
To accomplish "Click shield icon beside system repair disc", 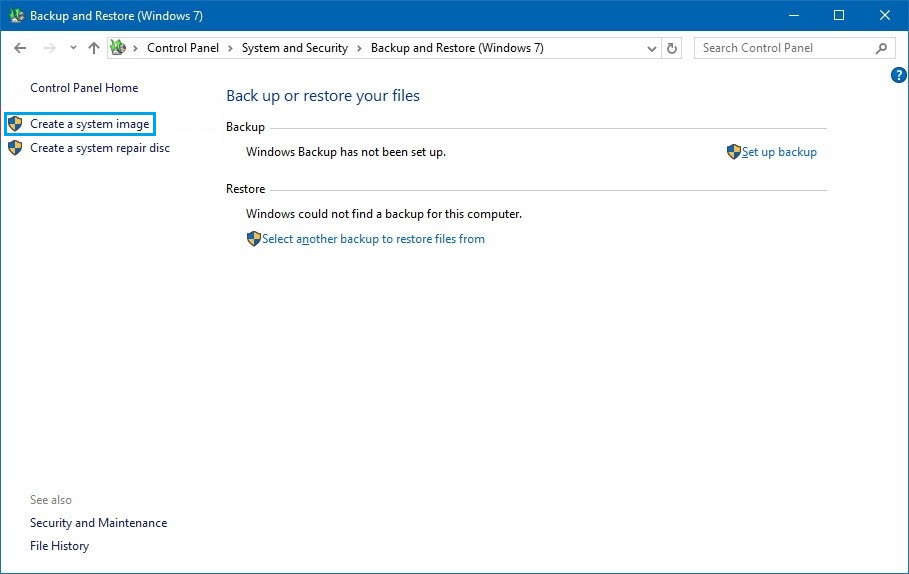I will coord(15,148).
